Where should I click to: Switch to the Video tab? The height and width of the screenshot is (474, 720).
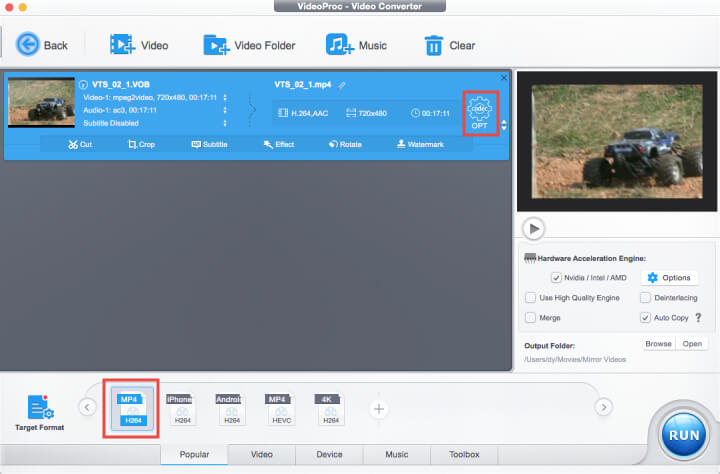(262, 454)
